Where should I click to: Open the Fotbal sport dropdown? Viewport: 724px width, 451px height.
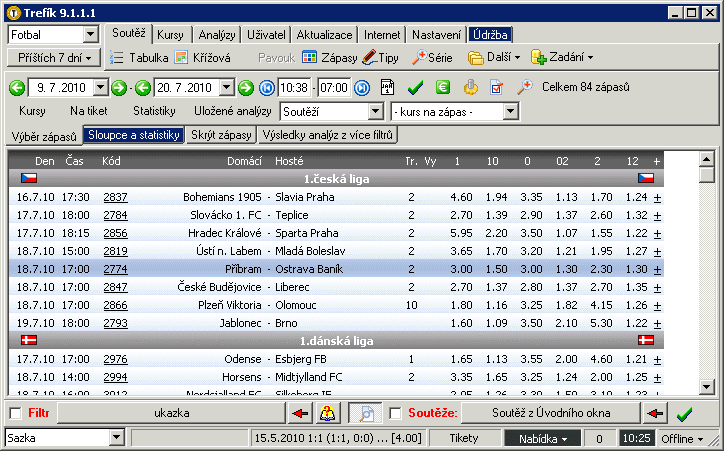(x=91, y=35)
